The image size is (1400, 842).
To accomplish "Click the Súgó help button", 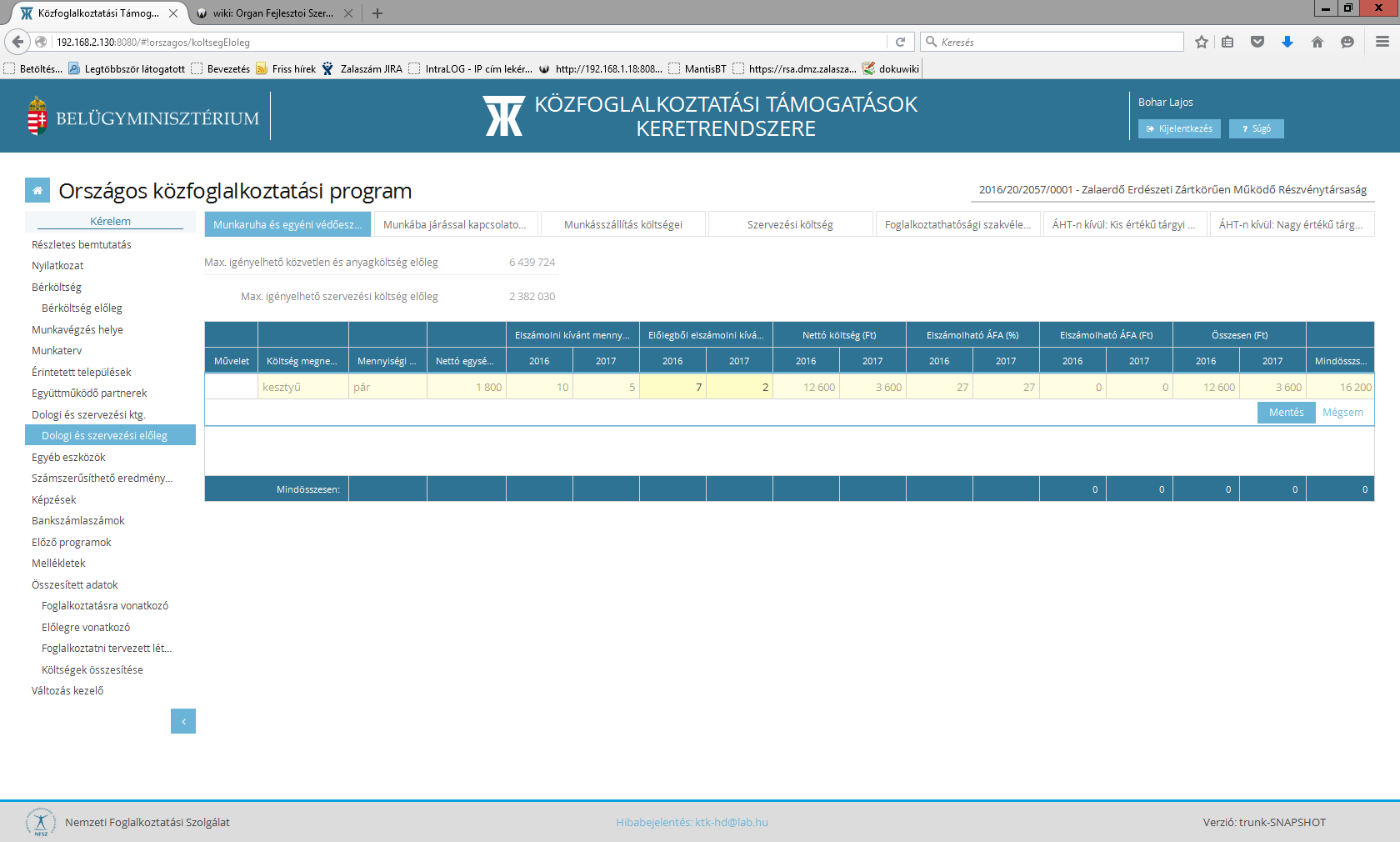I will pos(1257,128).
